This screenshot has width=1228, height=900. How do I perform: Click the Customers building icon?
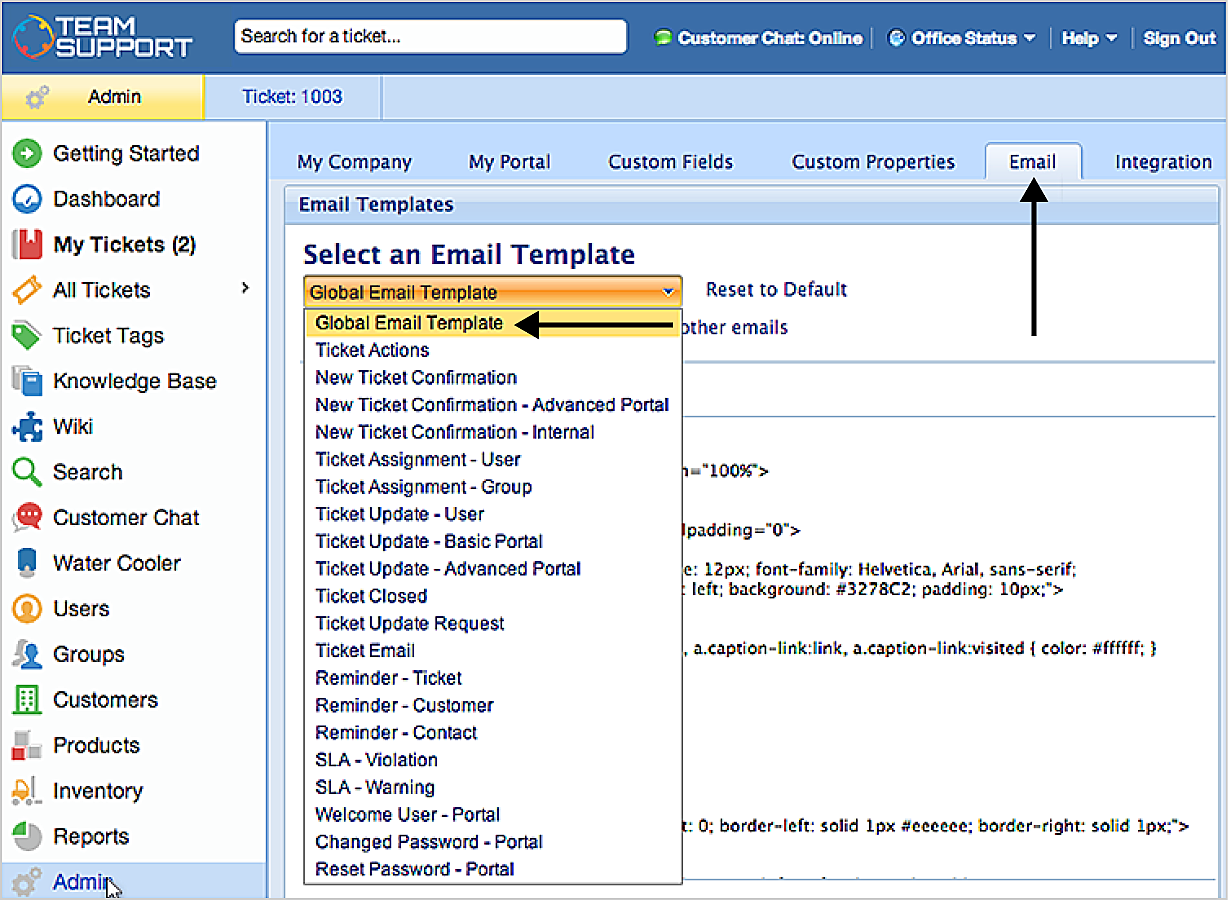coord(26,700)
